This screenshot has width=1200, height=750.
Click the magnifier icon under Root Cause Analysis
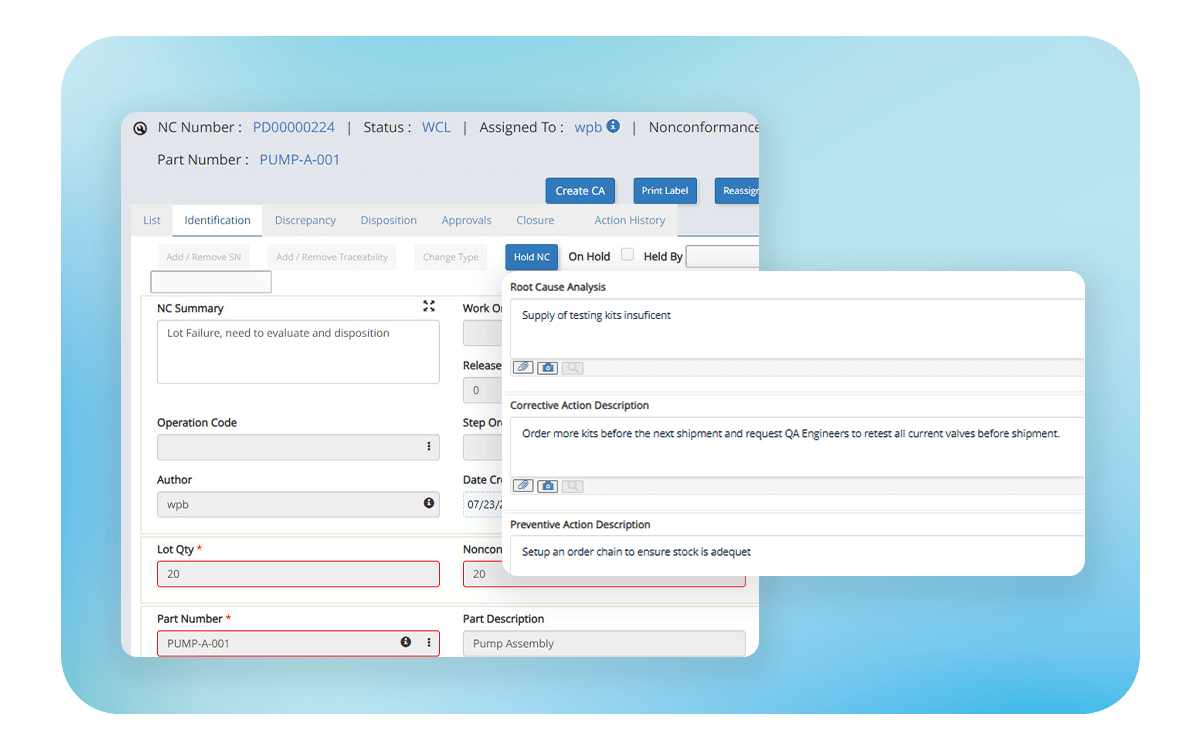point(572,368)
